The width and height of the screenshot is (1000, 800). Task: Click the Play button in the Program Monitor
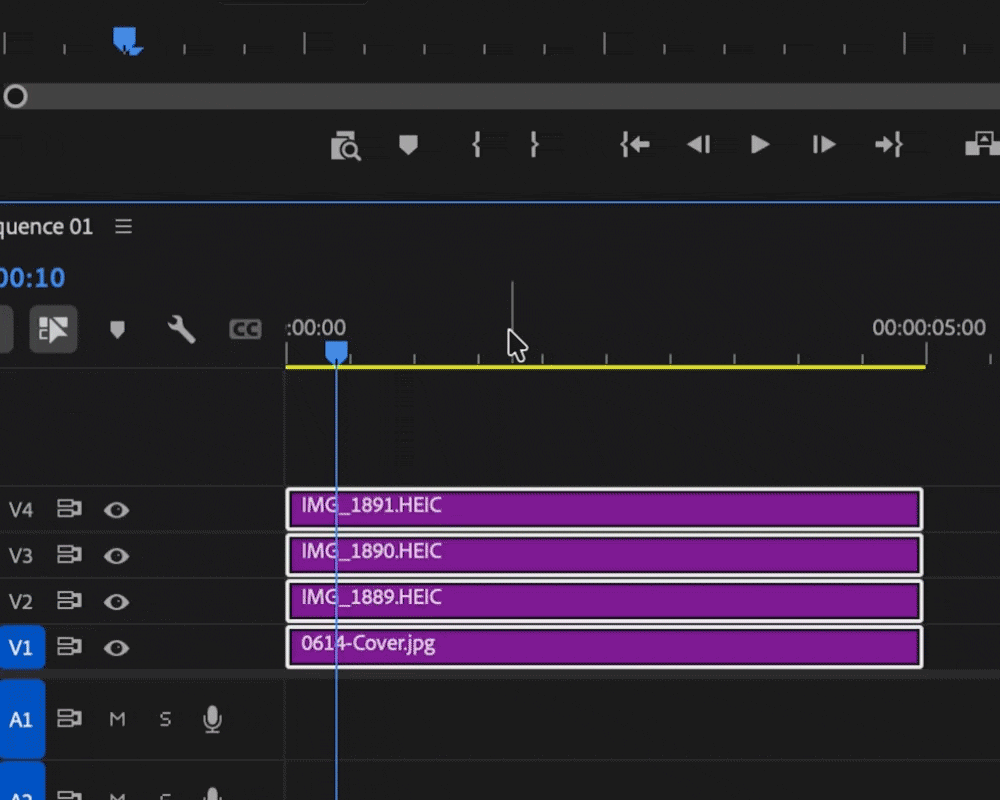pyautogui.click(x=760, y=145)
